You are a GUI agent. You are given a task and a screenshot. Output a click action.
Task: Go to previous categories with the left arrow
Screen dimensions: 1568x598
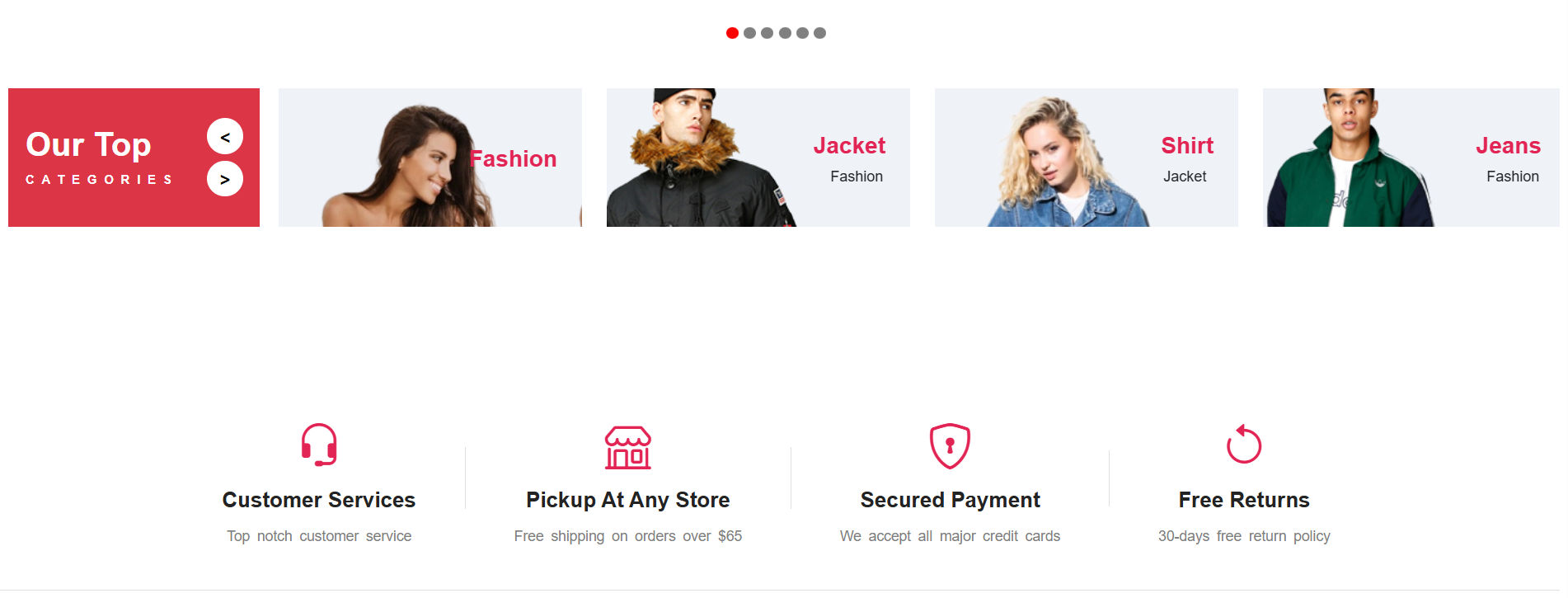click(225, 136)
